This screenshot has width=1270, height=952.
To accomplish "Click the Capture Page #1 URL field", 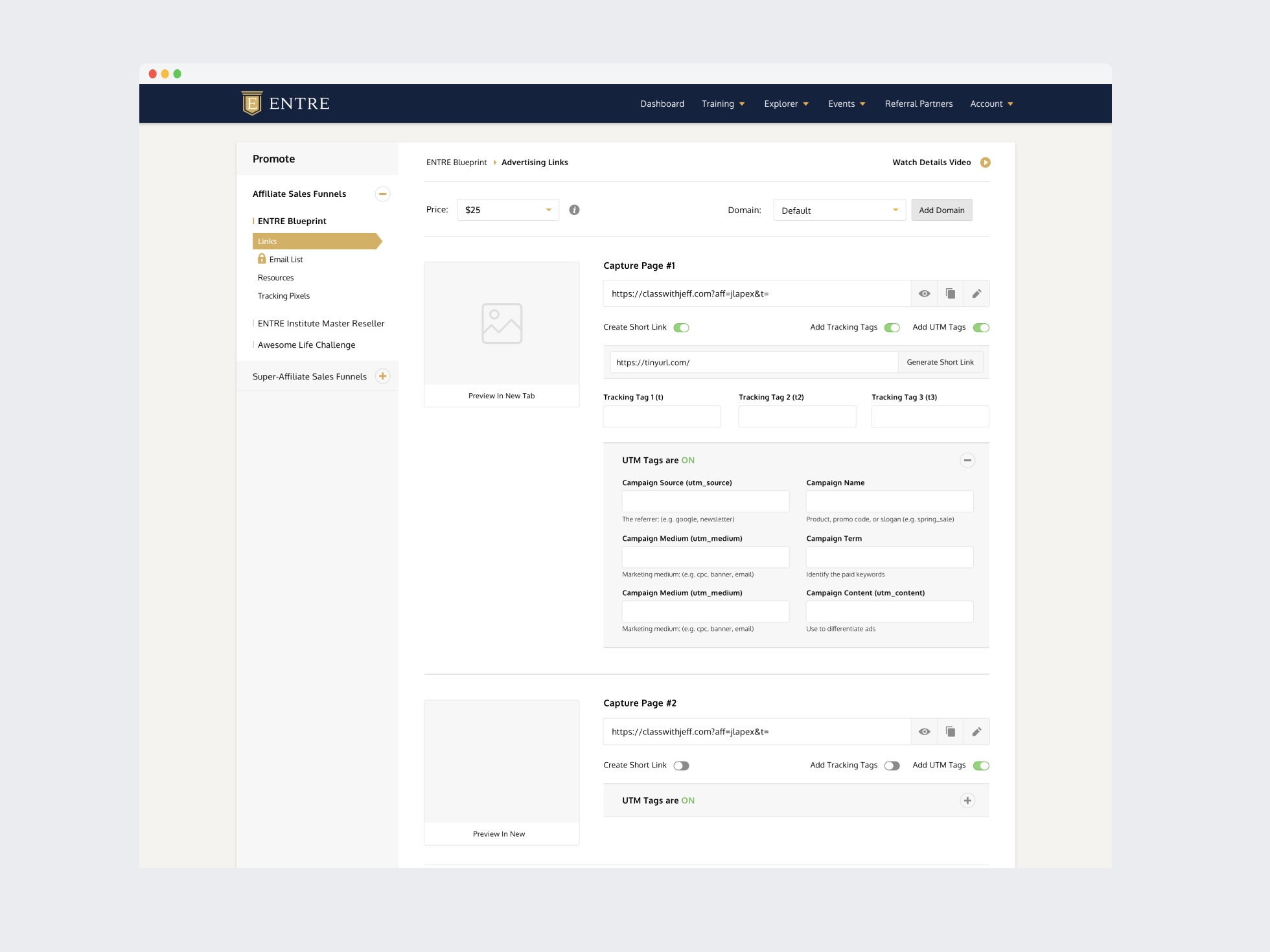I will (757, 294).
